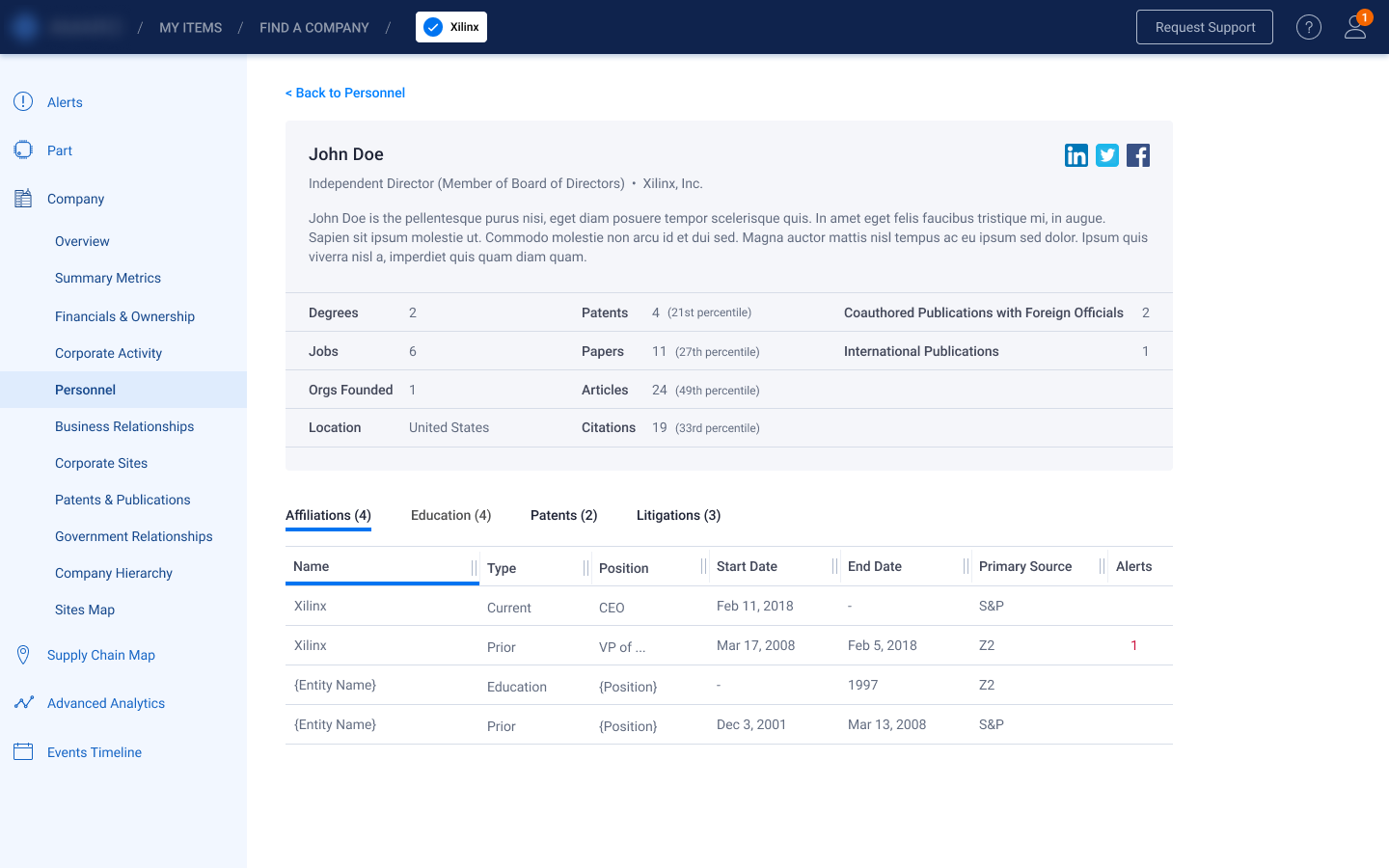Screen dimensions: 1389x868
Task: Click the Part chip icon in sidebar
Action: (x=23, y=149)
